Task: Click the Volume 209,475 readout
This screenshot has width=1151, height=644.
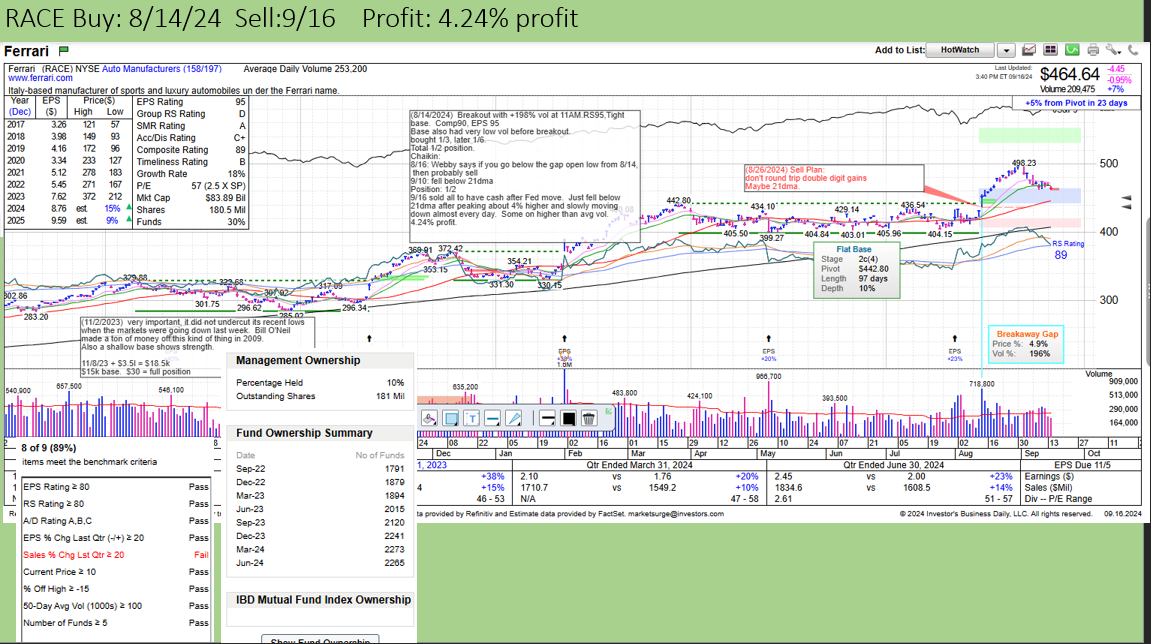Action: [x=1068, y=89]
